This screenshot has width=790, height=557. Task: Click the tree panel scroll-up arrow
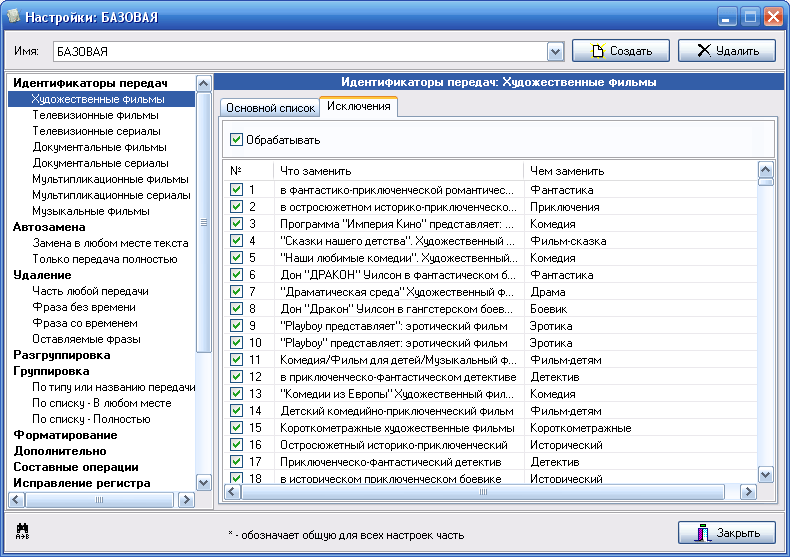204,83
